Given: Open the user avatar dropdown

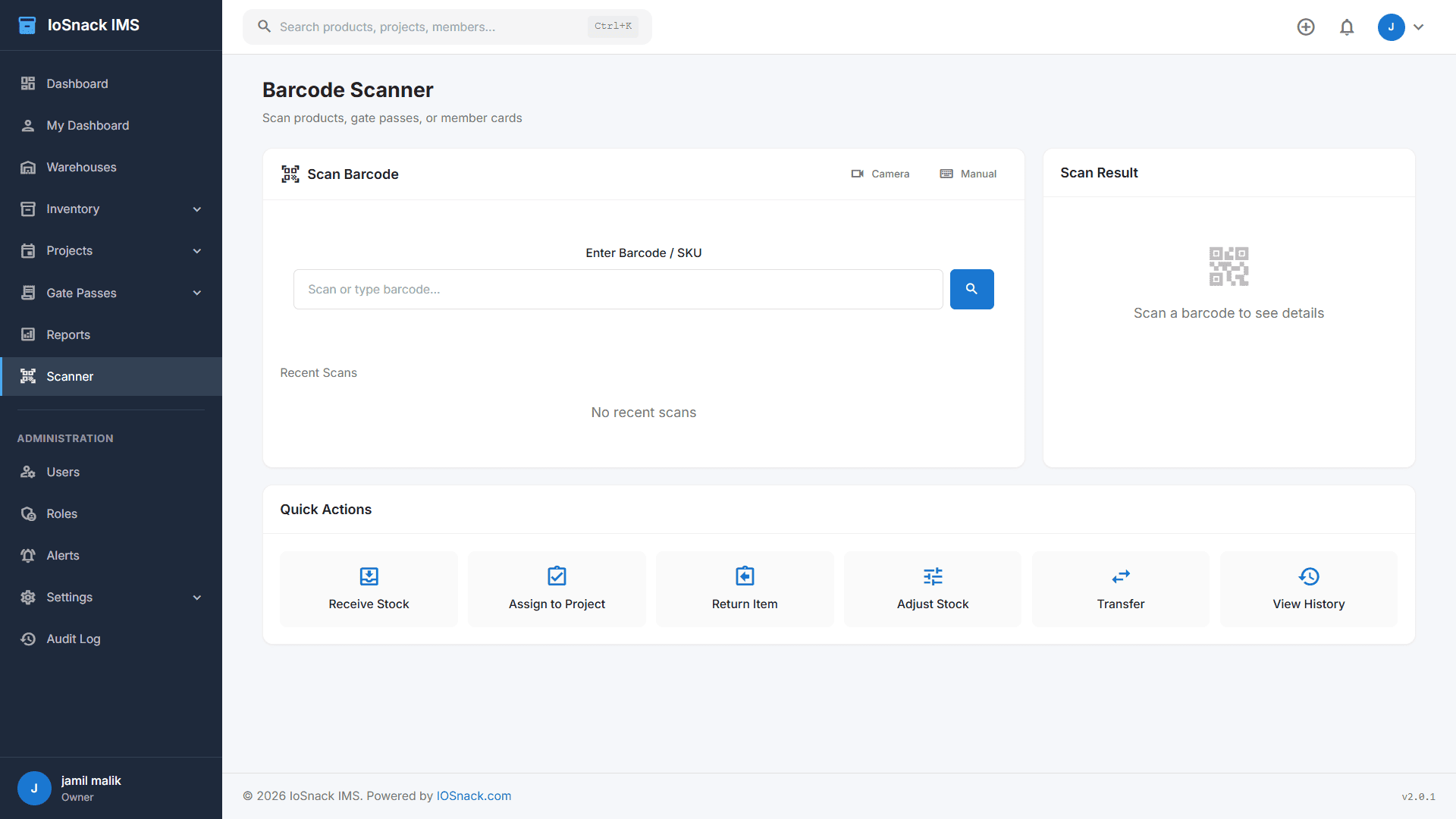Looking at the screenshot, I should (1401, 27).
